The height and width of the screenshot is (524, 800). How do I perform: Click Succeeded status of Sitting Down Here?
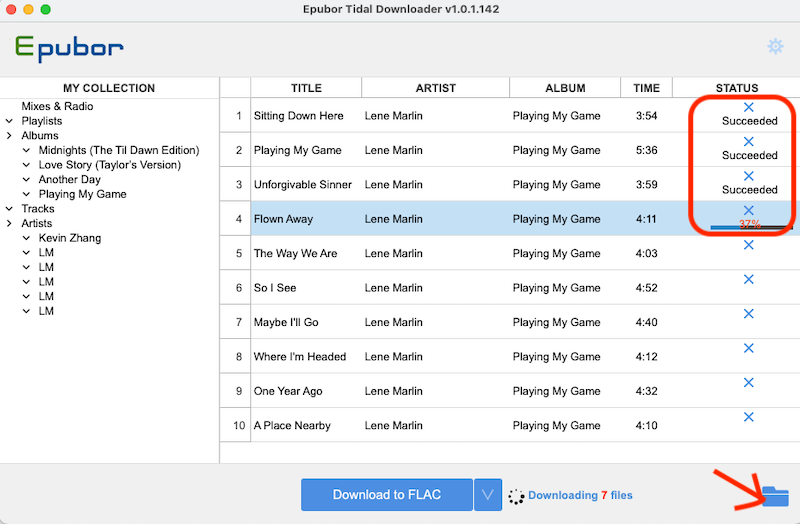coord(749,121)
